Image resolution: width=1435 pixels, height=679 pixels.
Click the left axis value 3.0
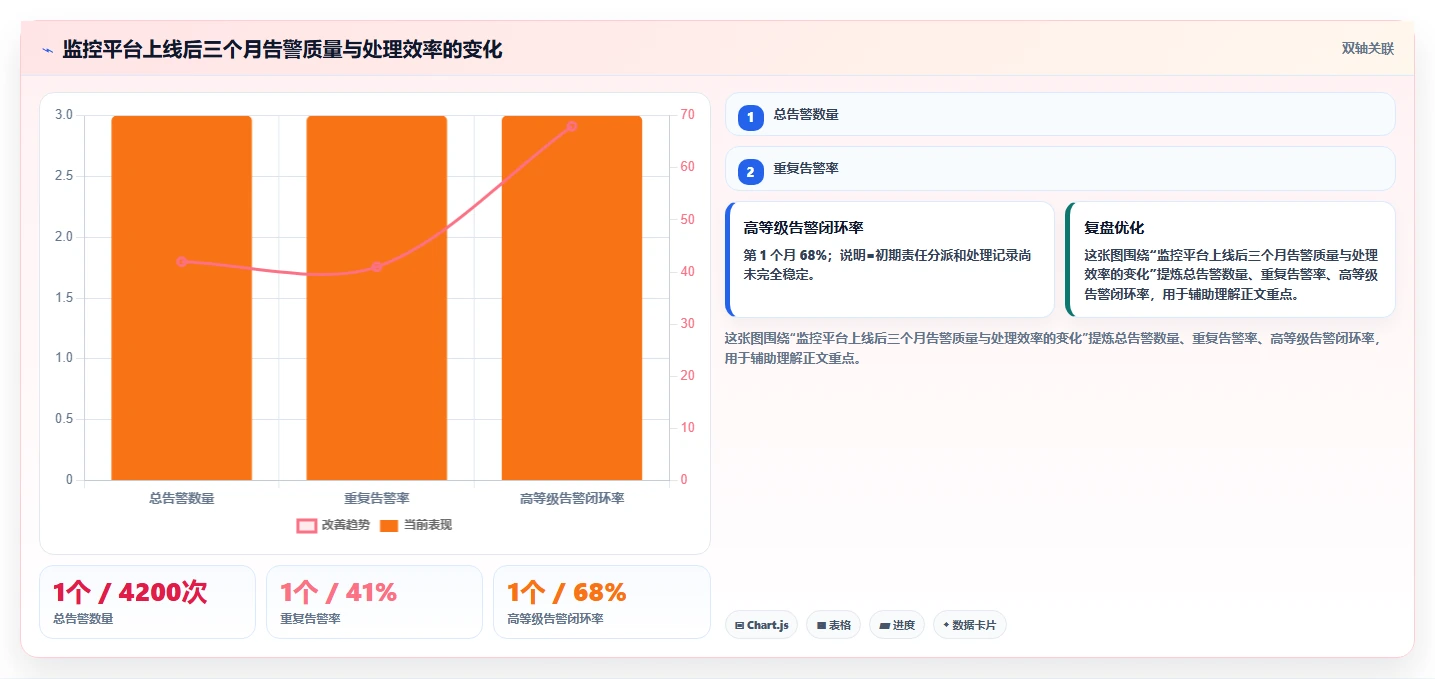[x=64, y=115]
